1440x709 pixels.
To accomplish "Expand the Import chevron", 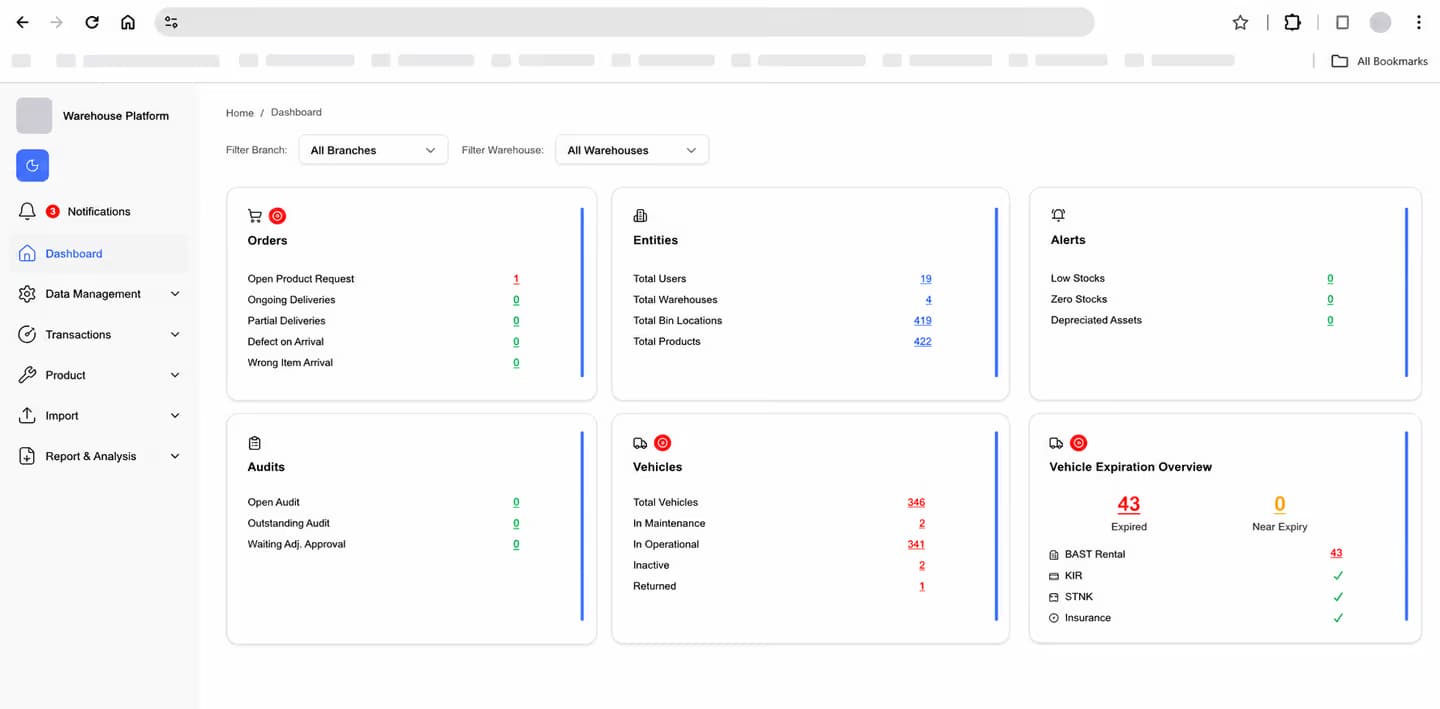I will pyautogui.click(x=175, y=415).
